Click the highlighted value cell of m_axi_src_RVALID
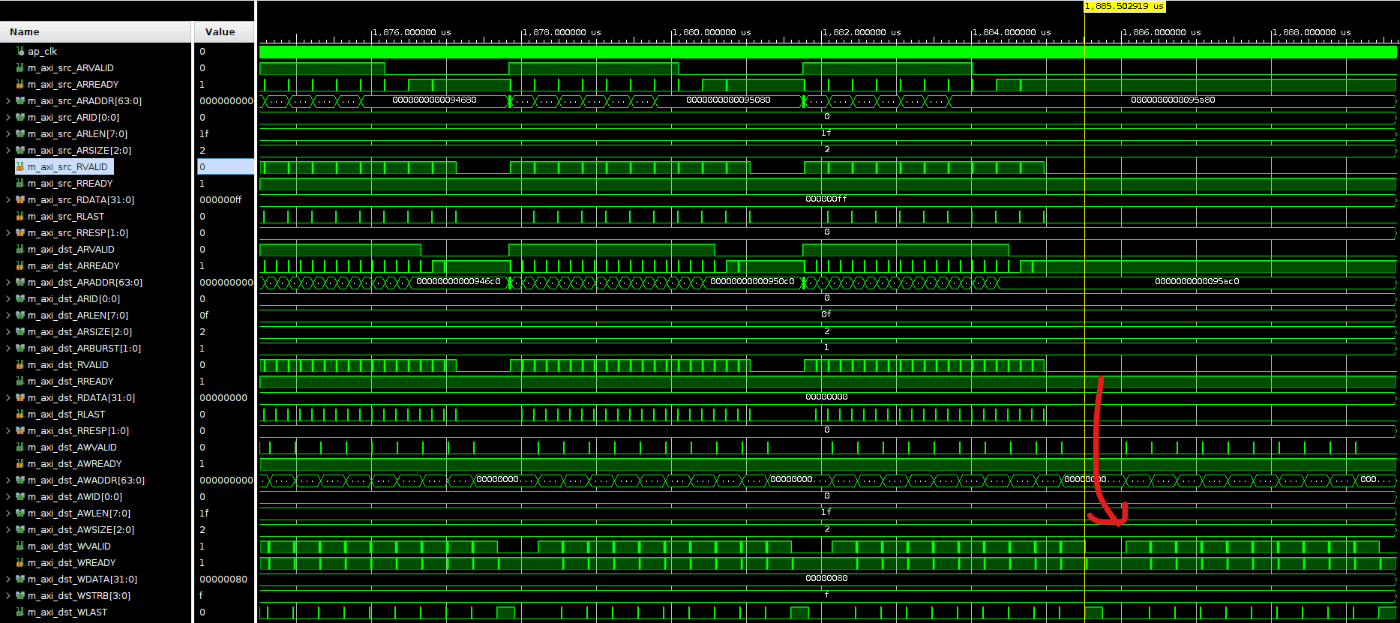The width and height of the screenshot is (1400, 623). point(225,166)
